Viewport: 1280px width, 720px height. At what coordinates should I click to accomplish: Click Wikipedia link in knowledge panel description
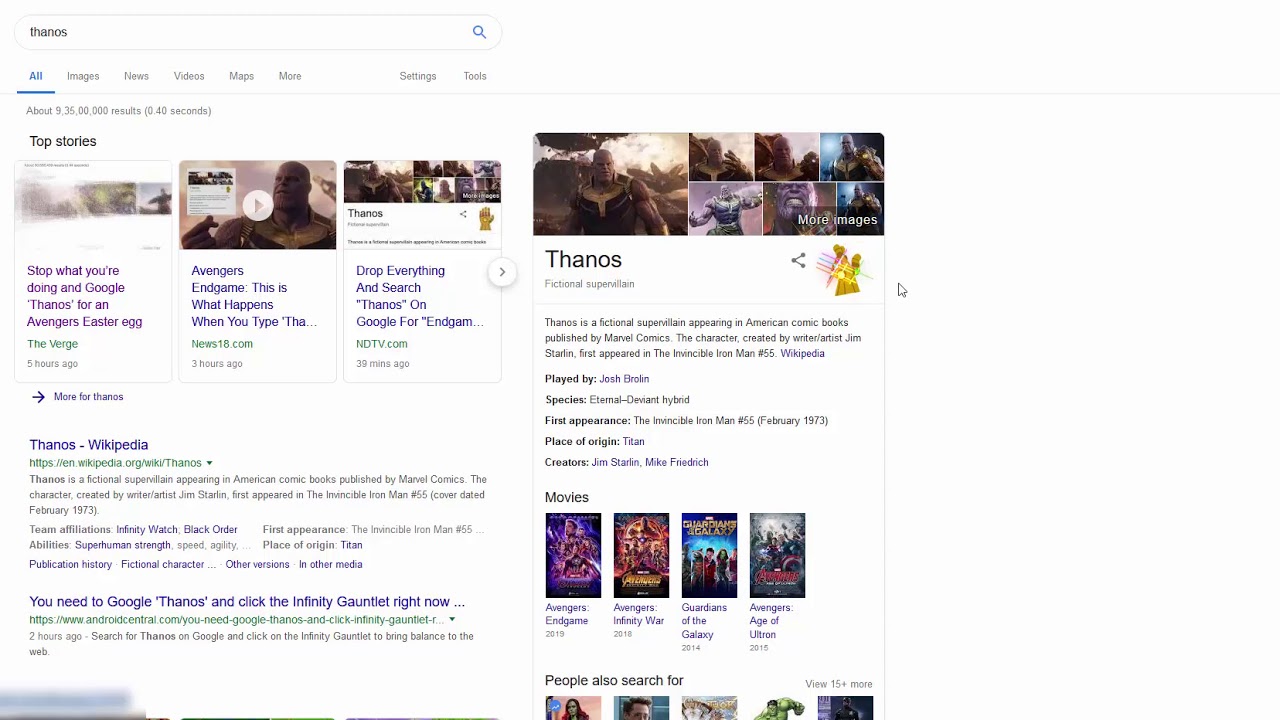[x=802, y=353]
